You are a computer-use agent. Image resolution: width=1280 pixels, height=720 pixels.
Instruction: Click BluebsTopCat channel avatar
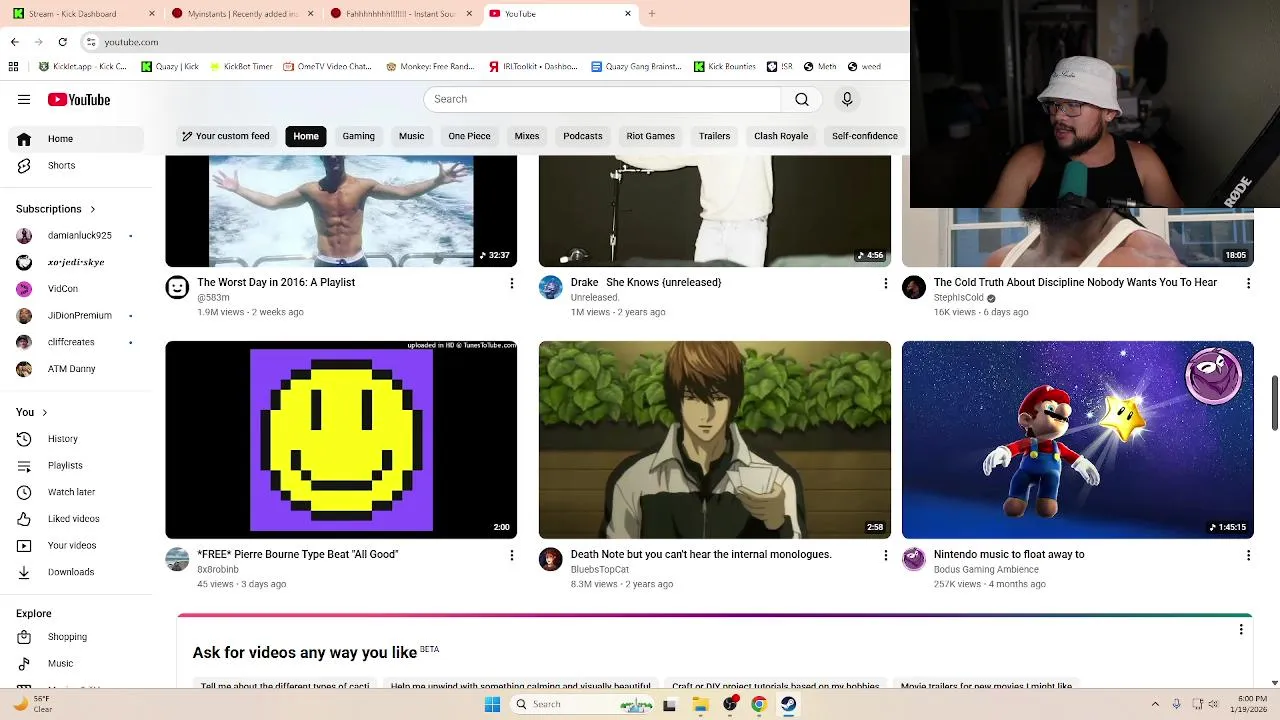click(x=551, y=560)
